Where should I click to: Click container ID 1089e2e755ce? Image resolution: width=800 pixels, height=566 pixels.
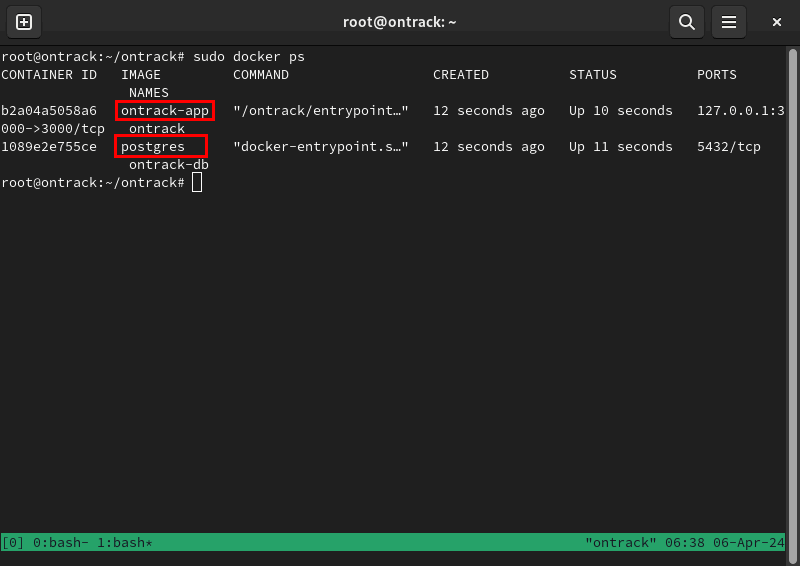49,146
